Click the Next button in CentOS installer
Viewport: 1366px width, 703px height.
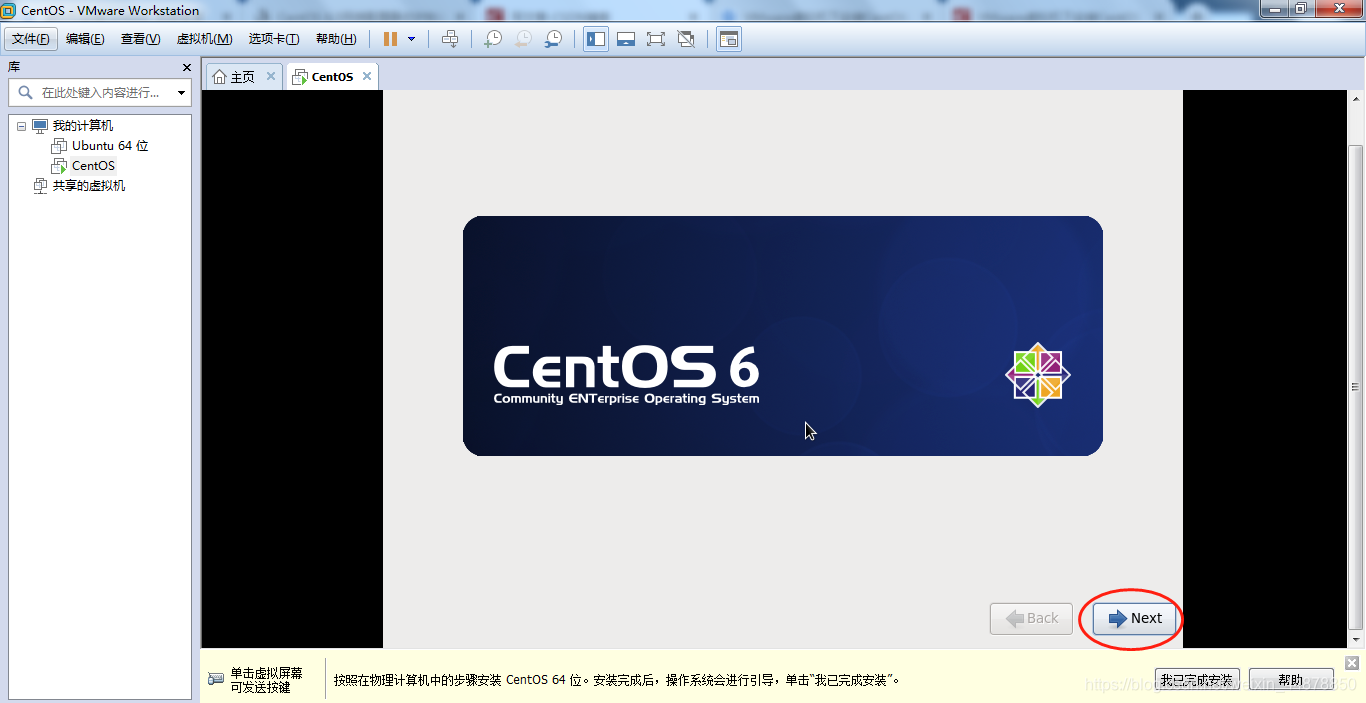(1134, 618)
